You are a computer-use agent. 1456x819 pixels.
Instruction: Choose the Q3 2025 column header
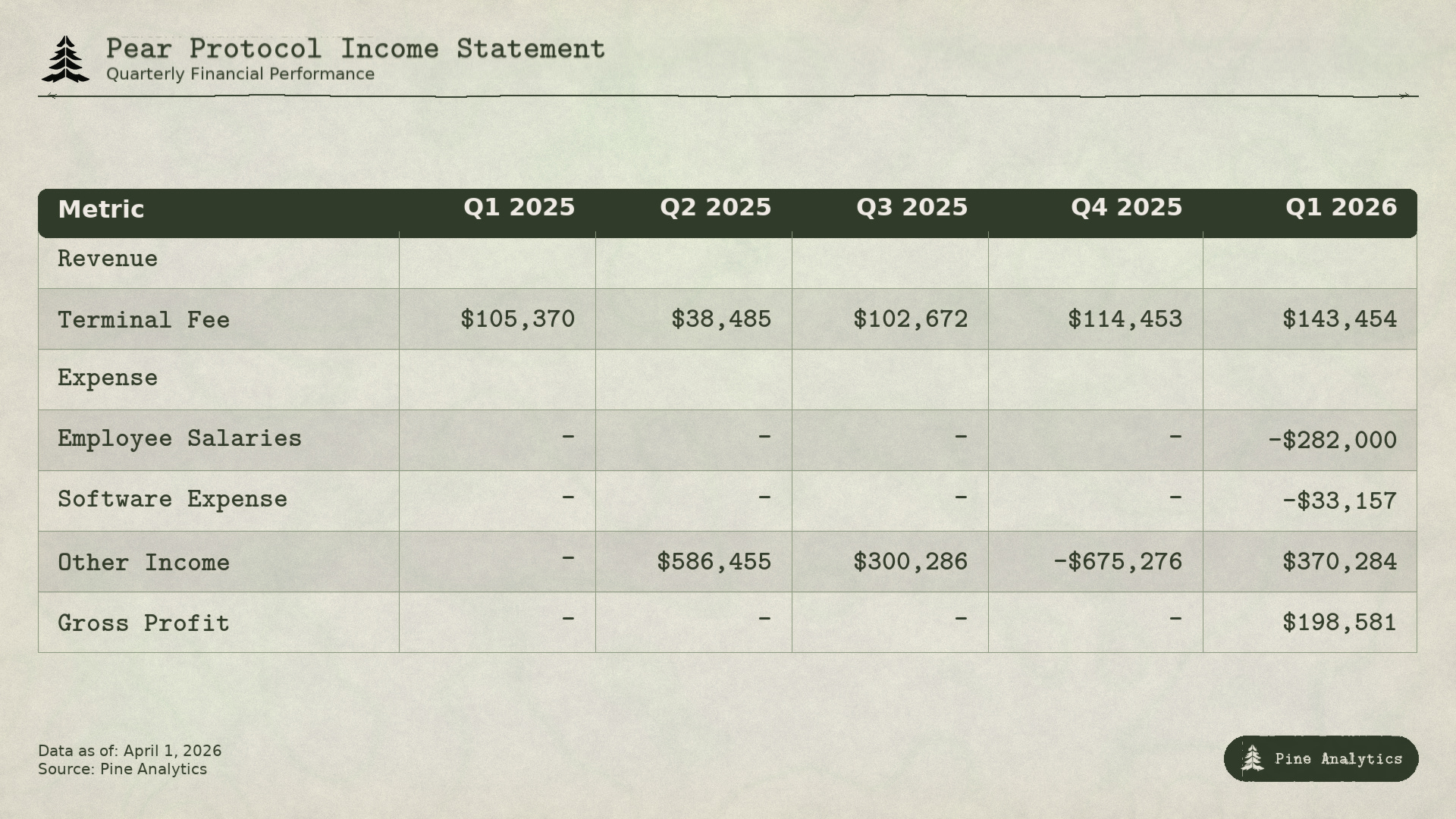click(x=912, y=208)
